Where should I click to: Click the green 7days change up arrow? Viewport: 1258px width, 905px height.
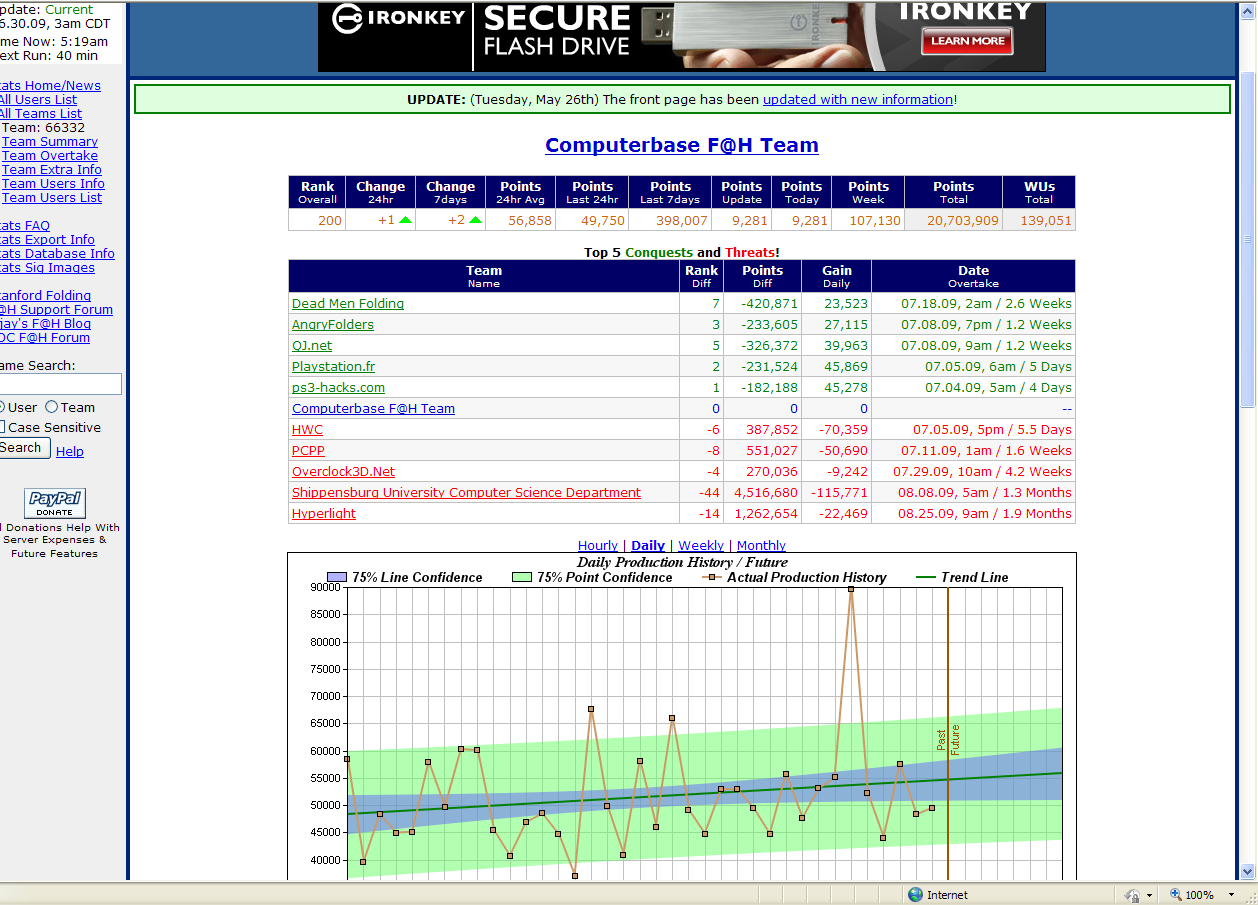click(476, 221)
